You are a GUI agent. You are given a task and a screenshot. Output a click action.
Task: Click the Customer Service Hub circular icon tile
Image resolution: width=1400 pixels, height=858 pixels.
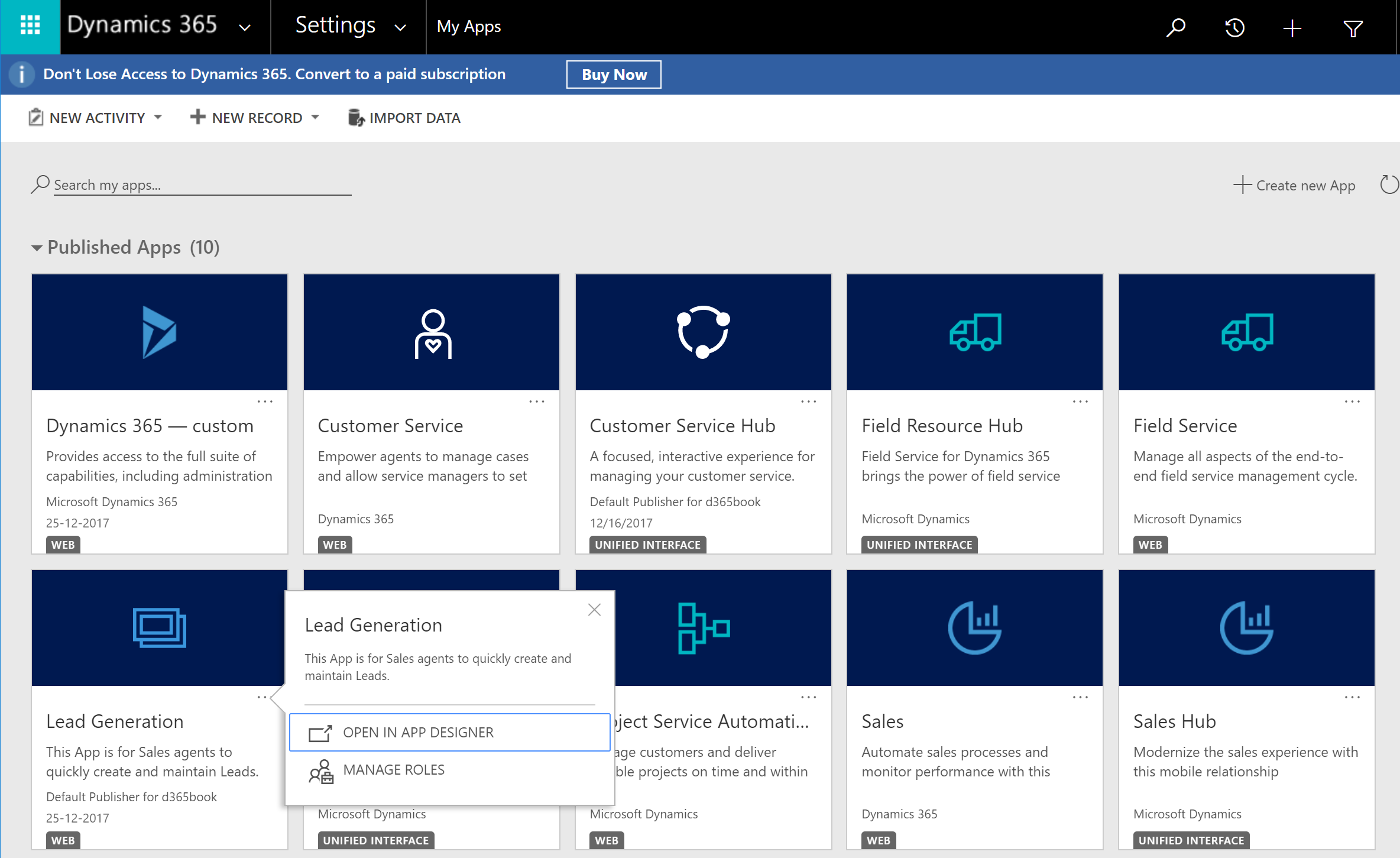coord(704,332)
